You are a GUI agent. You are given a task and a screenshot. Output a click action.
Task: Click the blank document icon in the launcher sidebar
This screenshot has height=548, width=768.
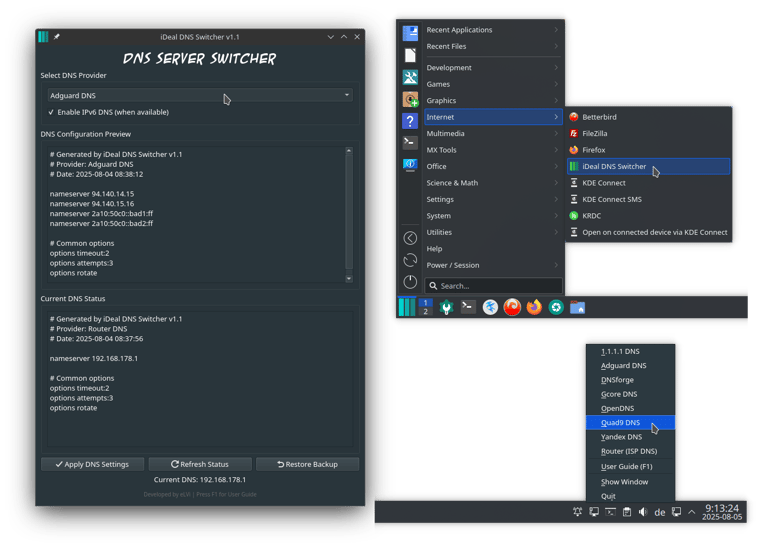coord(410,55)
